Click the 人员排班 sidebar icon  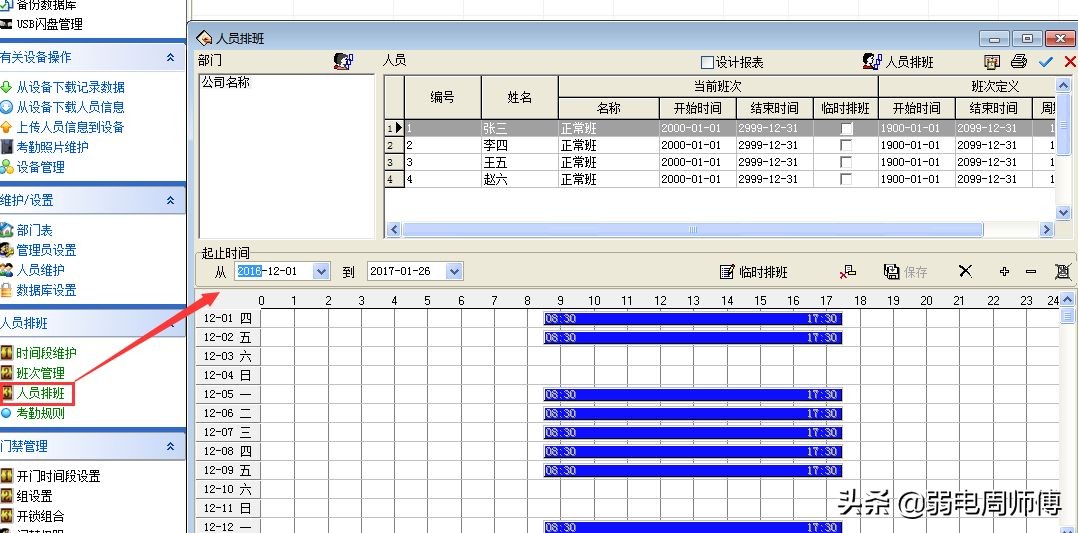(x=7, y=393)
